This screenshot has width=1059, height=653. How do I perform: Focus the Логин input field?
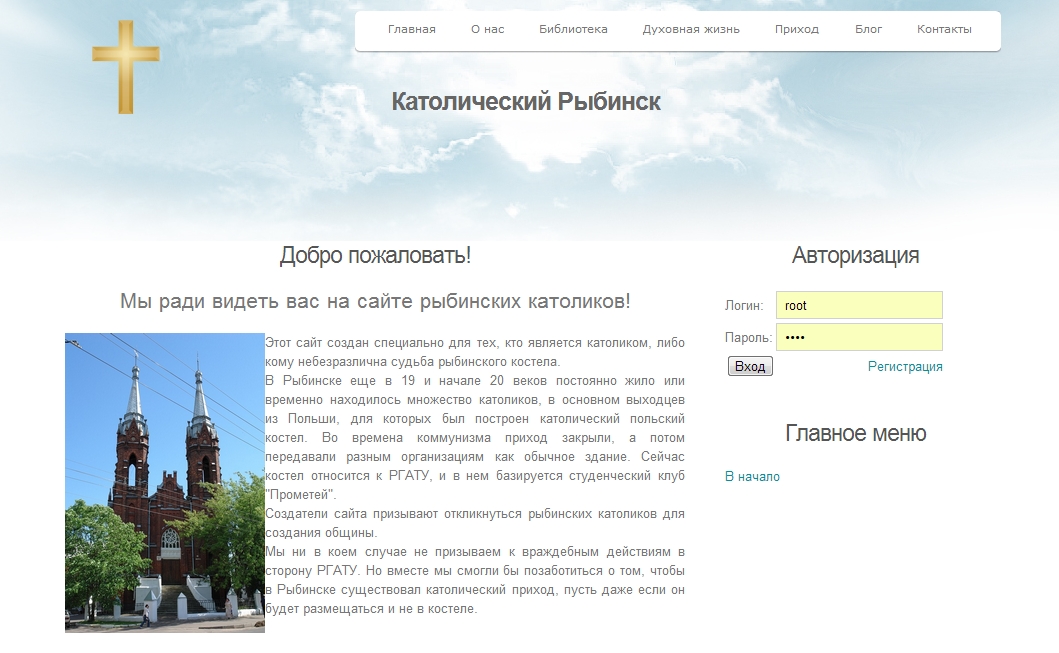pos(859,305)
